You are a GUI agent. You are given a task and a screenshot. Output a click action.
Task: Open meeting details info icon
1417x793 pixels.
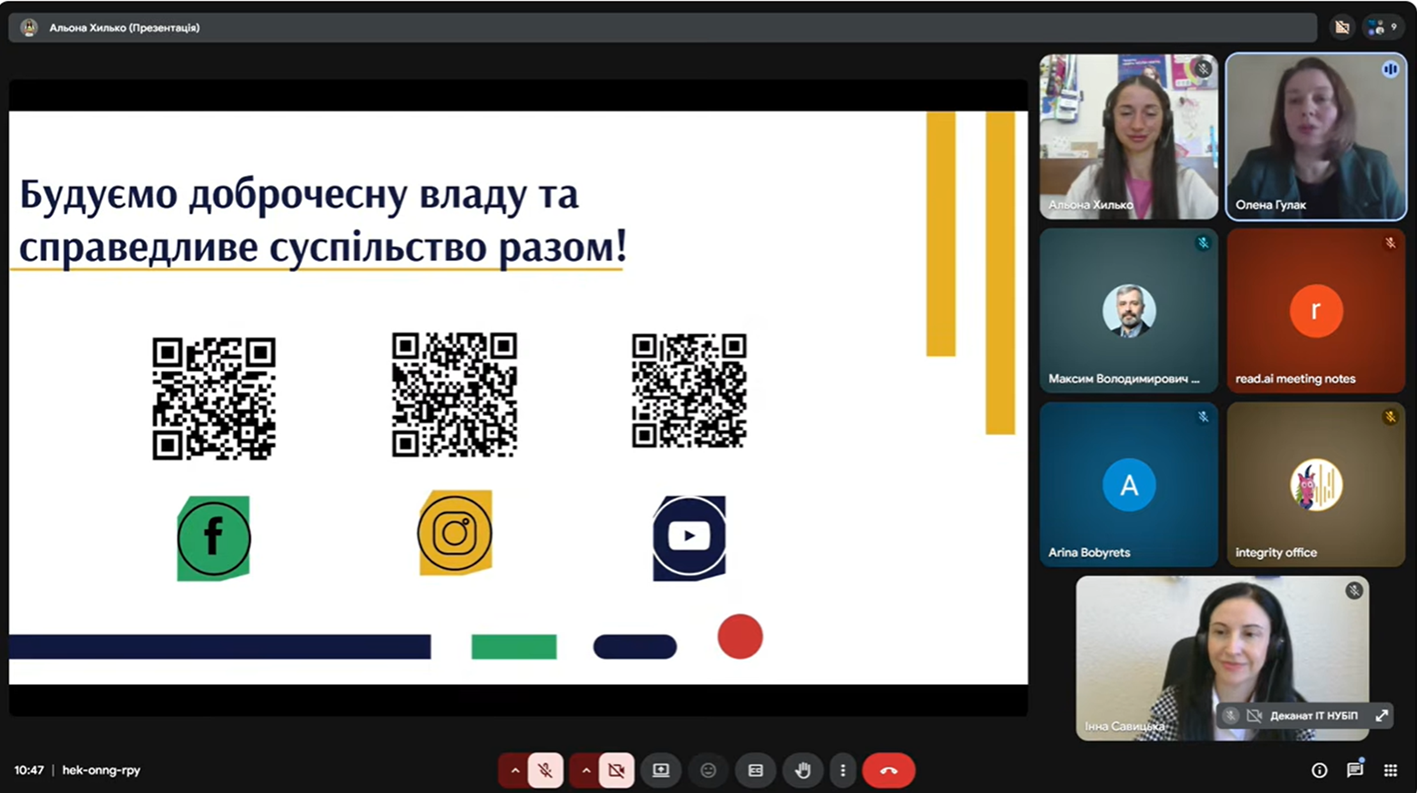pos(1319,770)
